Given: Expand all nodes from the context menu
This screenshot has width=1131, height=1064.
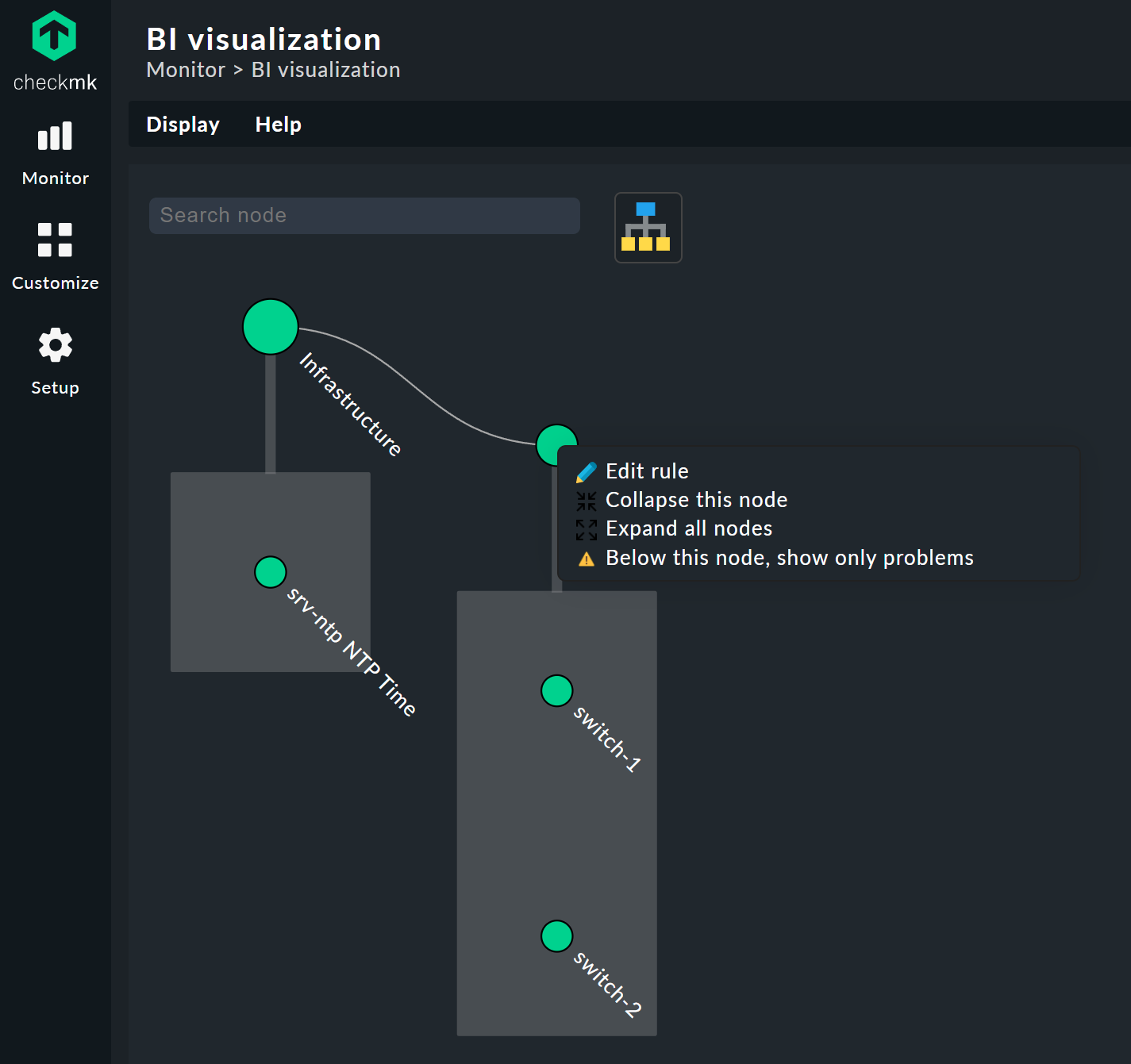Looking at the screenshot, I should [x=688, y=528].
